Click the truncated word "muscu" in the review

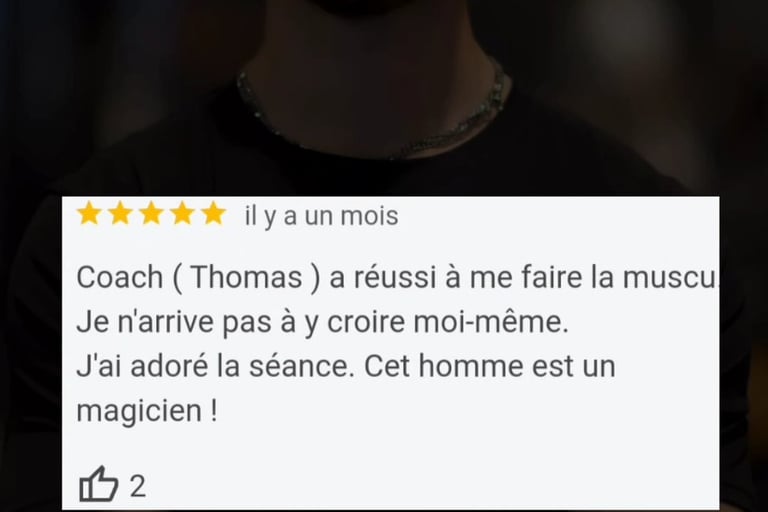click(669, 277)
